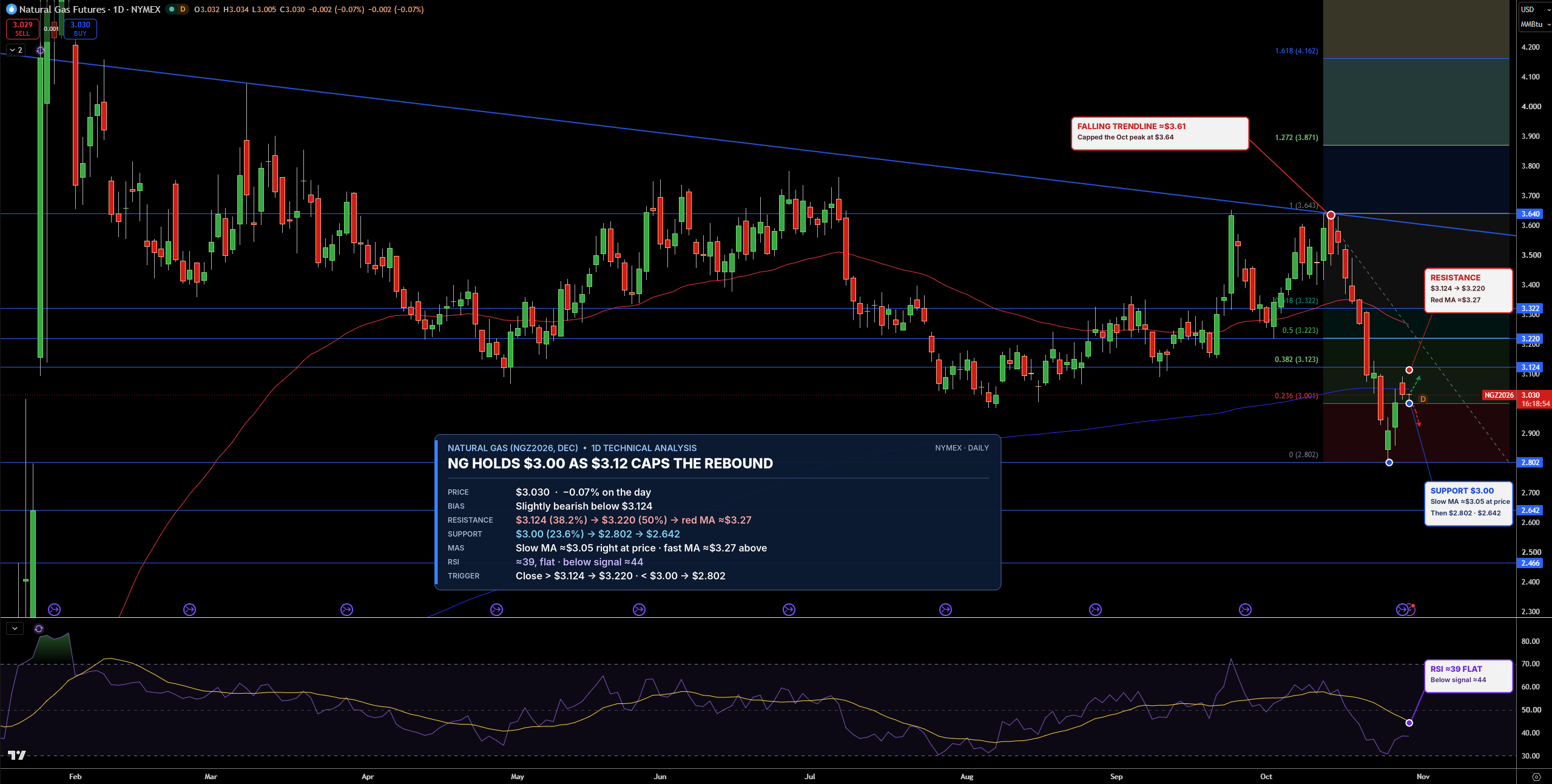This screenshot has width=1552, height=784.
Task: Click the NG HOLDS $3.00 analysis headline
Action: click(x=610, y=464)
